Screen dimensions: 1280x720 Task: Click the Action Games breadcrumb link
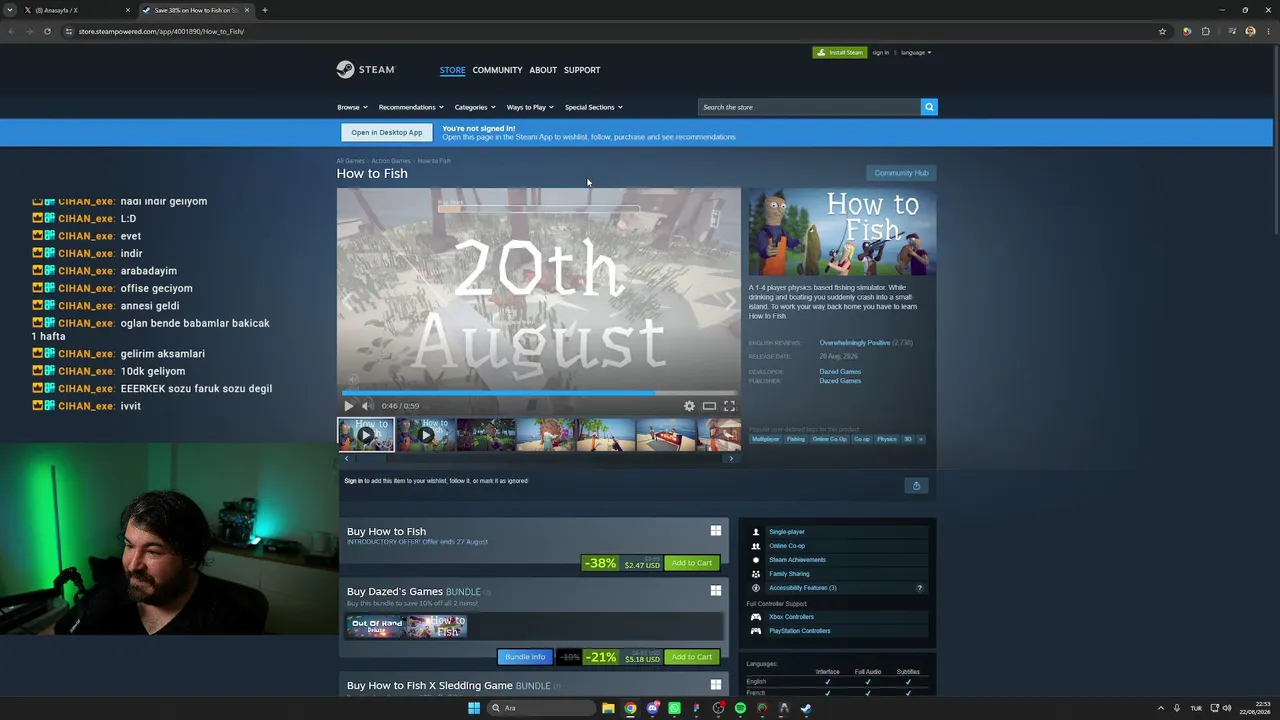pos(391,161)
